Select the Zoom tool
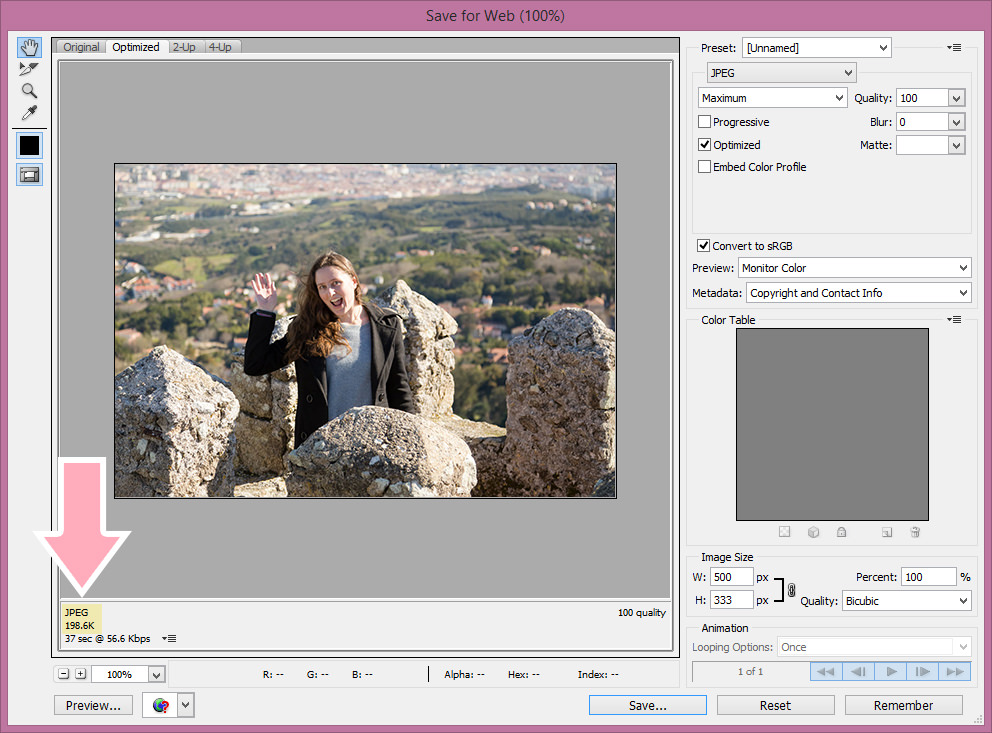 (29, 90)
